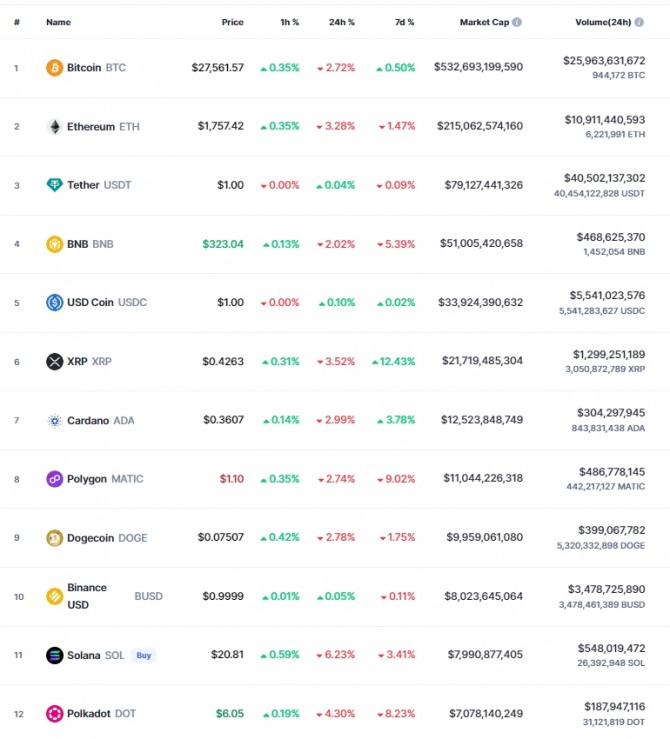Open the Market Cap info tooltip icon
Screen dimensions: 670x739
coord(517,22)
